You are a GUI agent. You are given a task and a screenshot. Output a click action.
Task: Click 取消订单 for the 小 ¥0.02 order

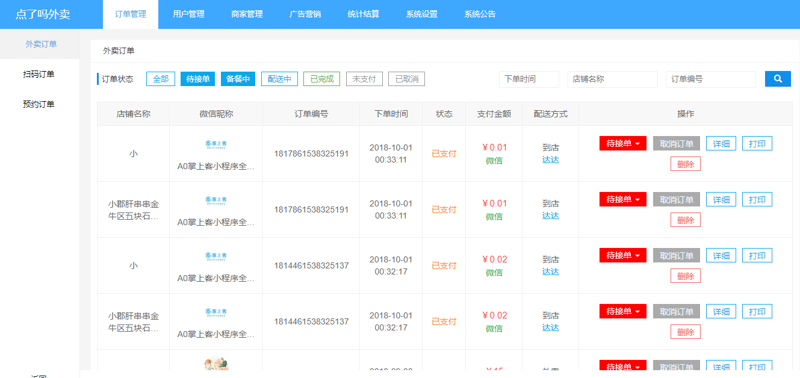pos(677,256)
